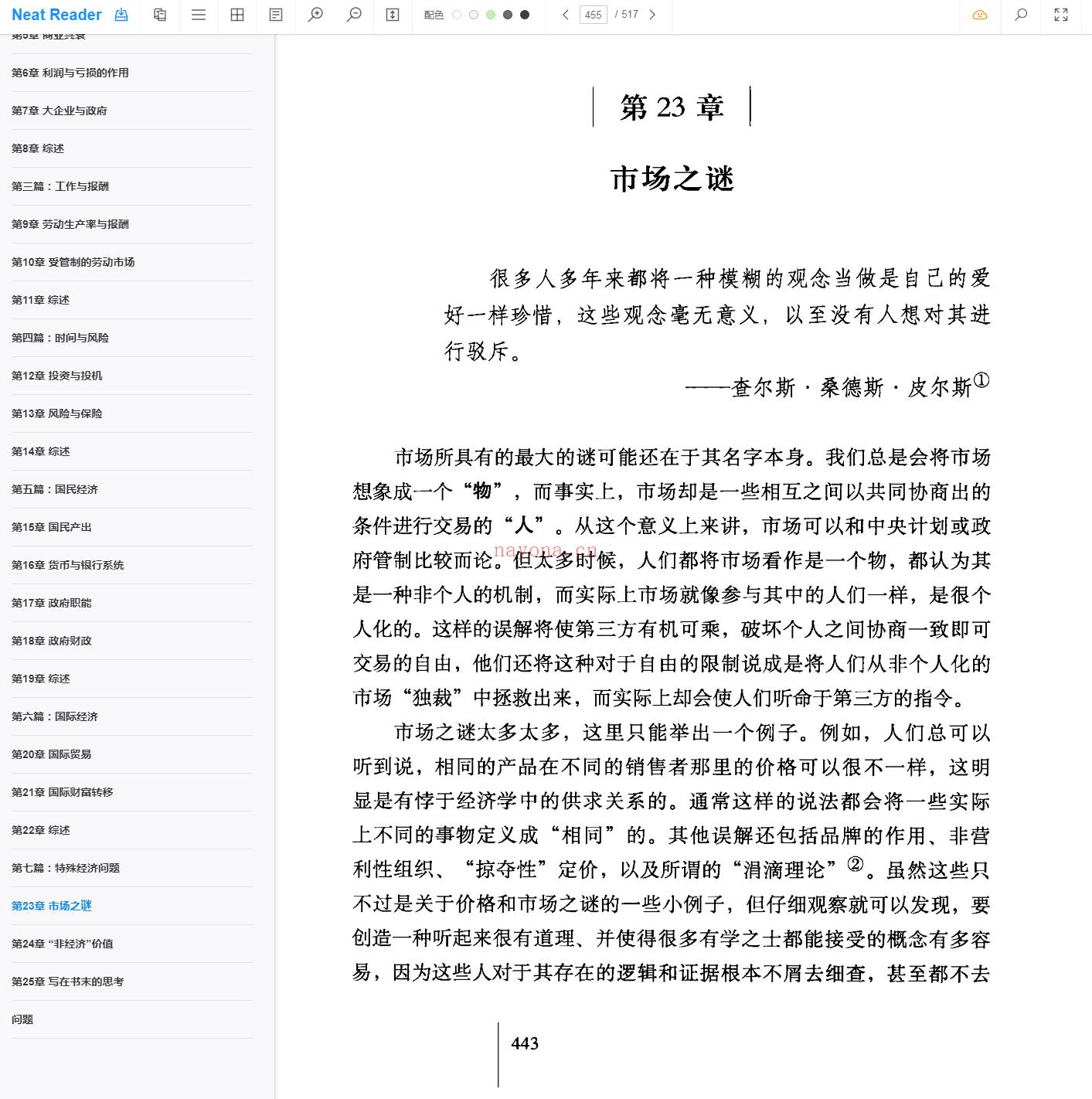The height and width of the screenshot is (1099, 1092).
Task: Select the black color theme swatch
Action: click(525, 15)
